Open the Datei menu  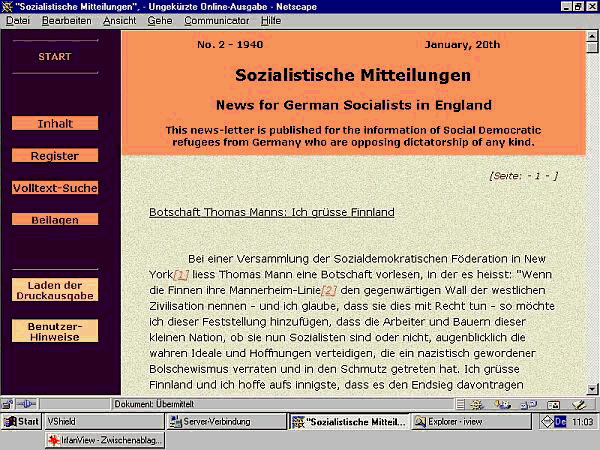coord(18,21)
